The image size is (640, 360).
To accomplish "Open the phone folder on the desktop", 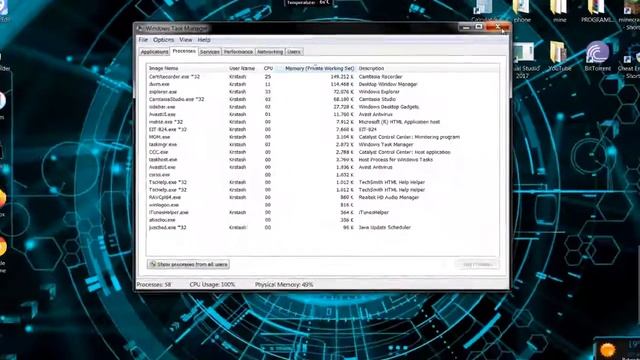I will (522, 11).
